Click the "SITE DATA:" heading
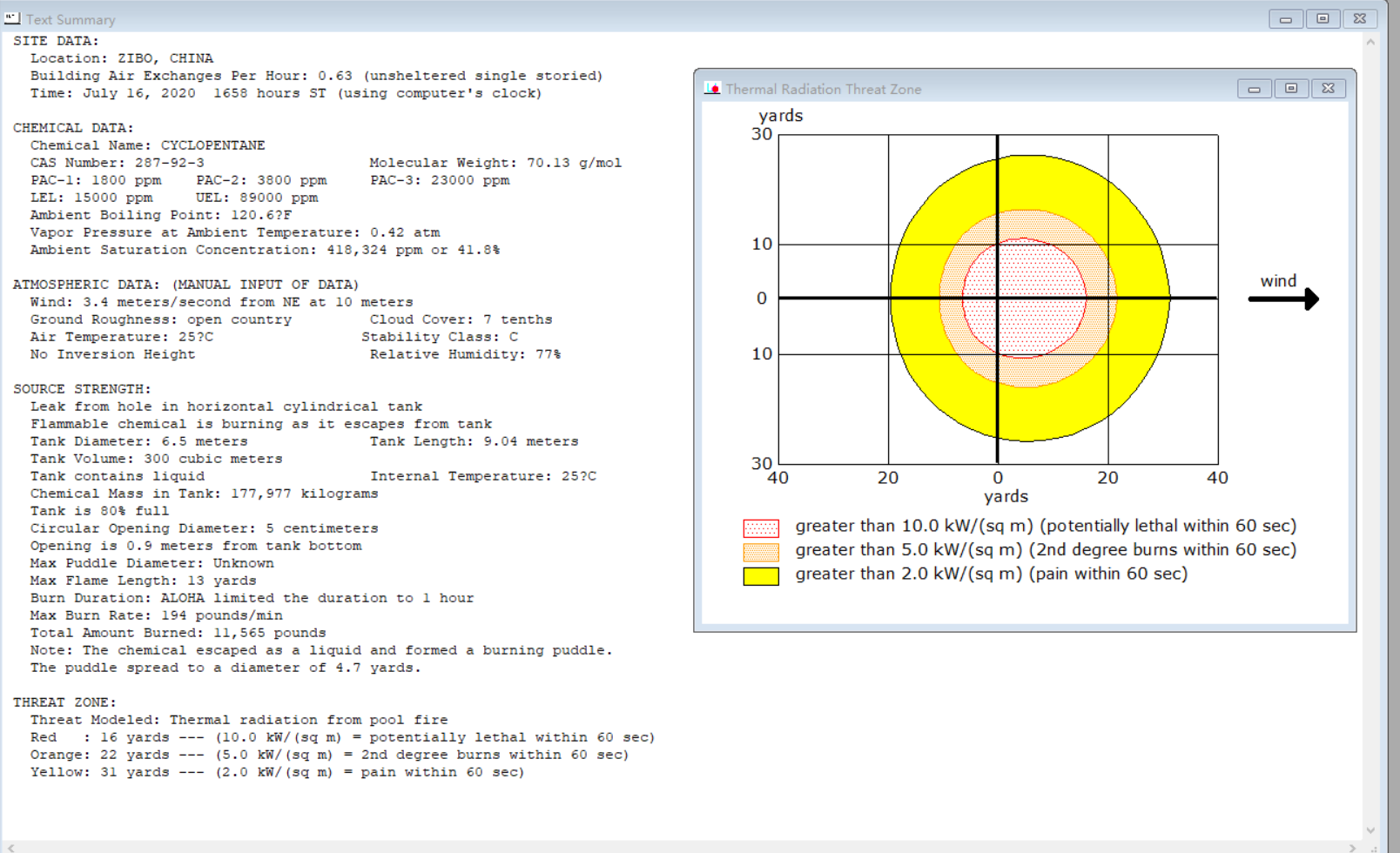 point(56,41)
